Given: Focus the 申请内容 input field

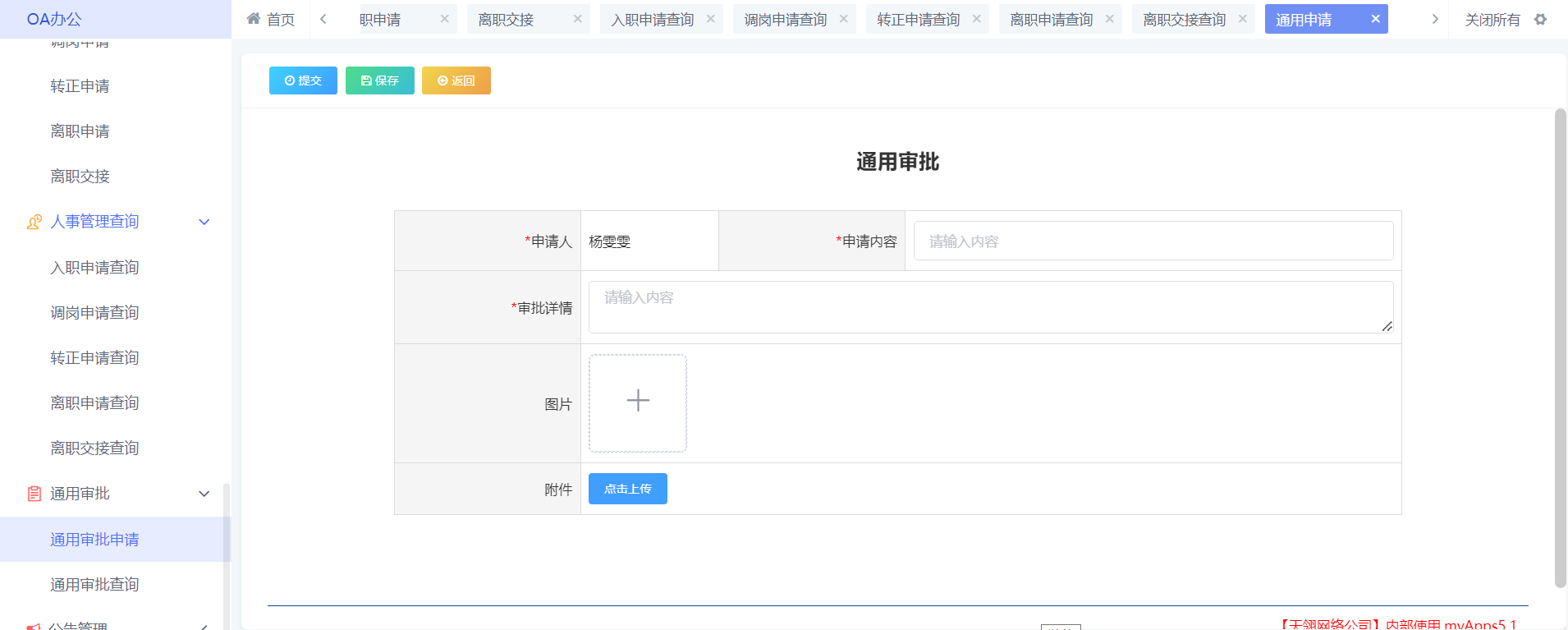Looking at the screenshot, I should [1153, 241].
